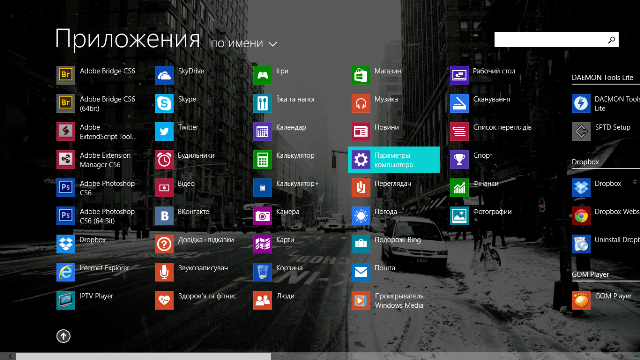Screen dimensions: 640x360
Task: Open Камера camera icon
Action: click(x=262, y=216)
